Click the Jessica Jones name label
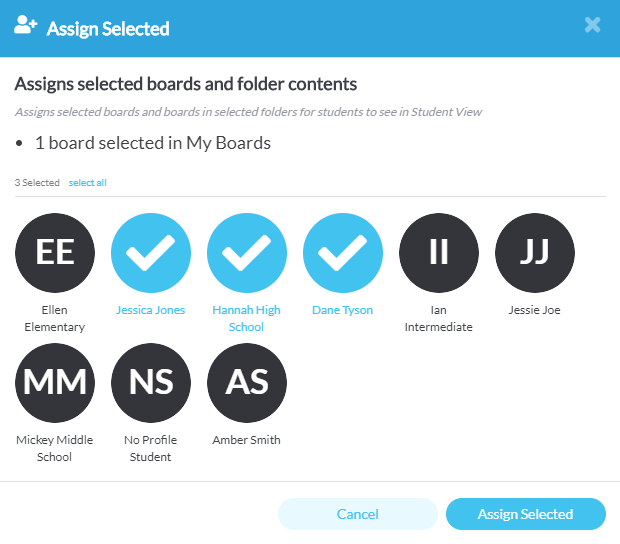Viewport: 620px width, 544px height. tap(150, 310)
